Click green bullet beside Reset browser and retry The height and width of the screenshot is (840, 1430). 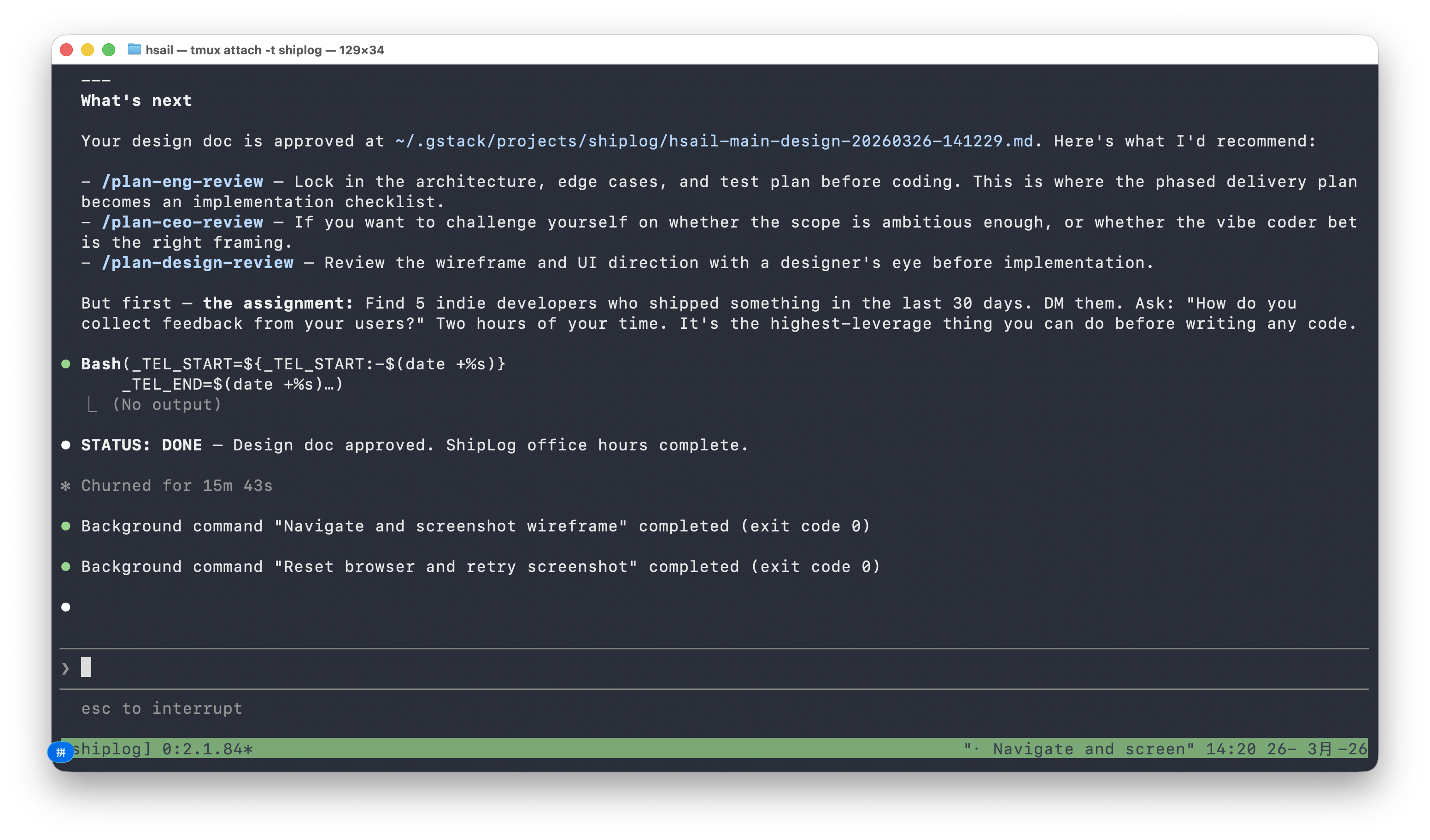pos(66,566)
